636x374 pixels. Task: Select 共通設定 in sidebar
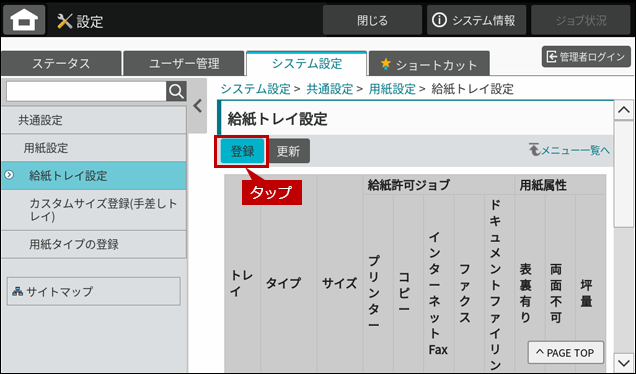tap(94, 120)
